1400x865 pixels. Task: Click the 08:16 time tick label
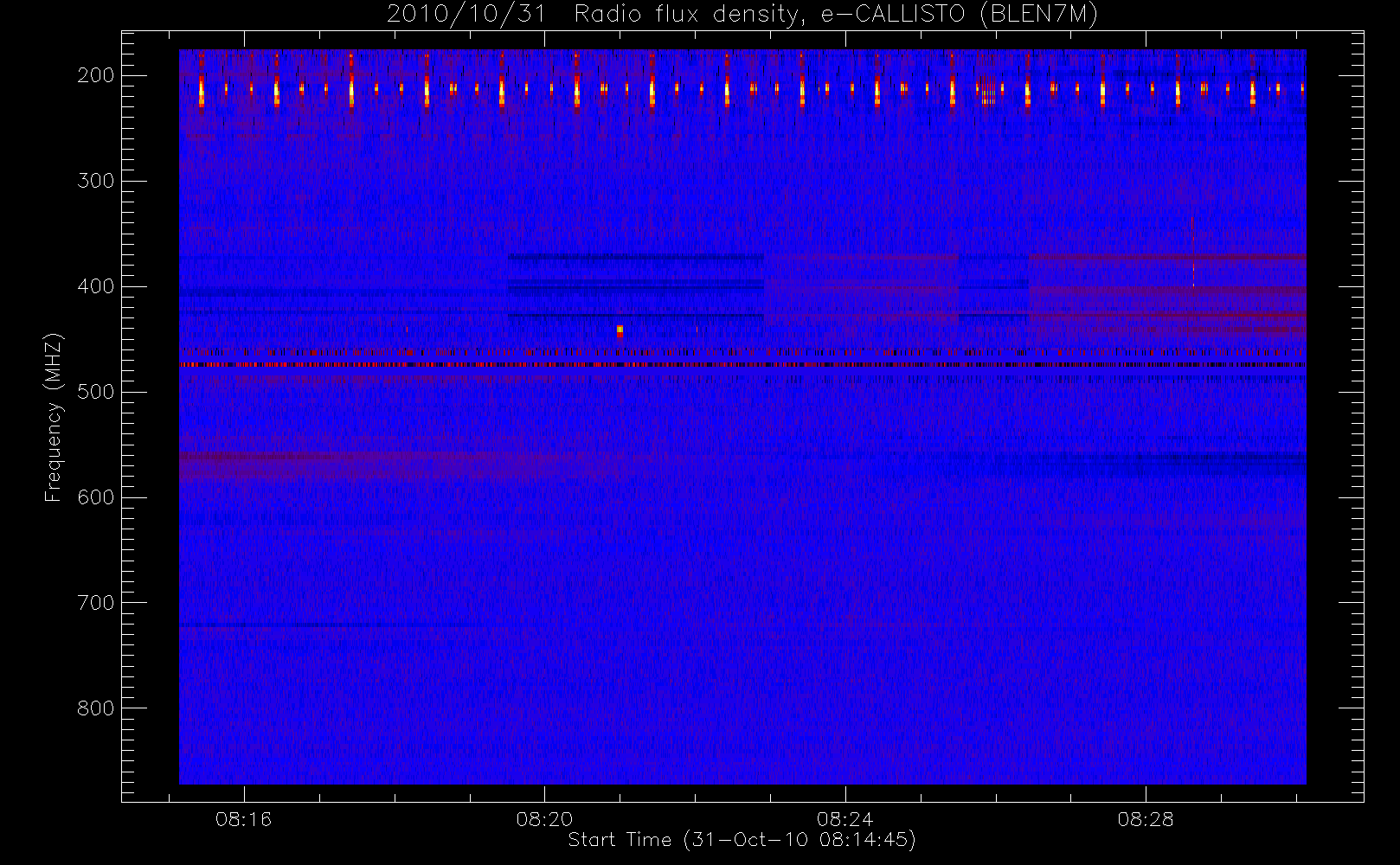244,819
